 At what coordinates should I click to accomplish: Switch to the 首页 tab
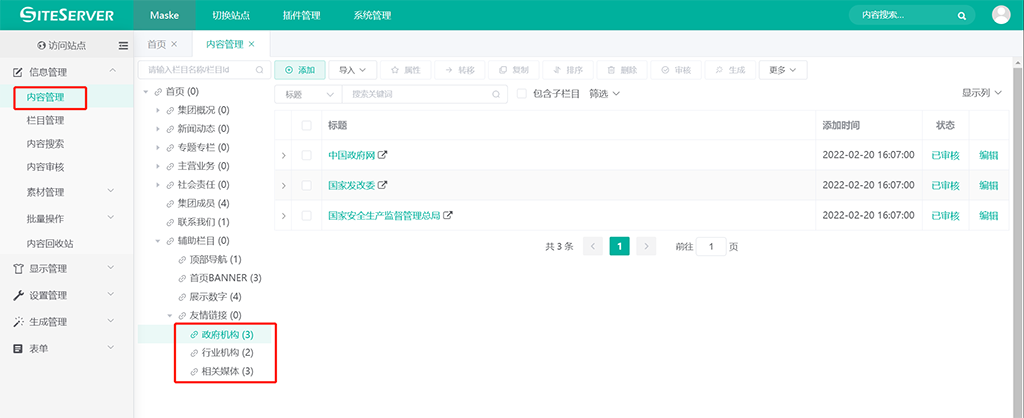(x=156, y=44)
